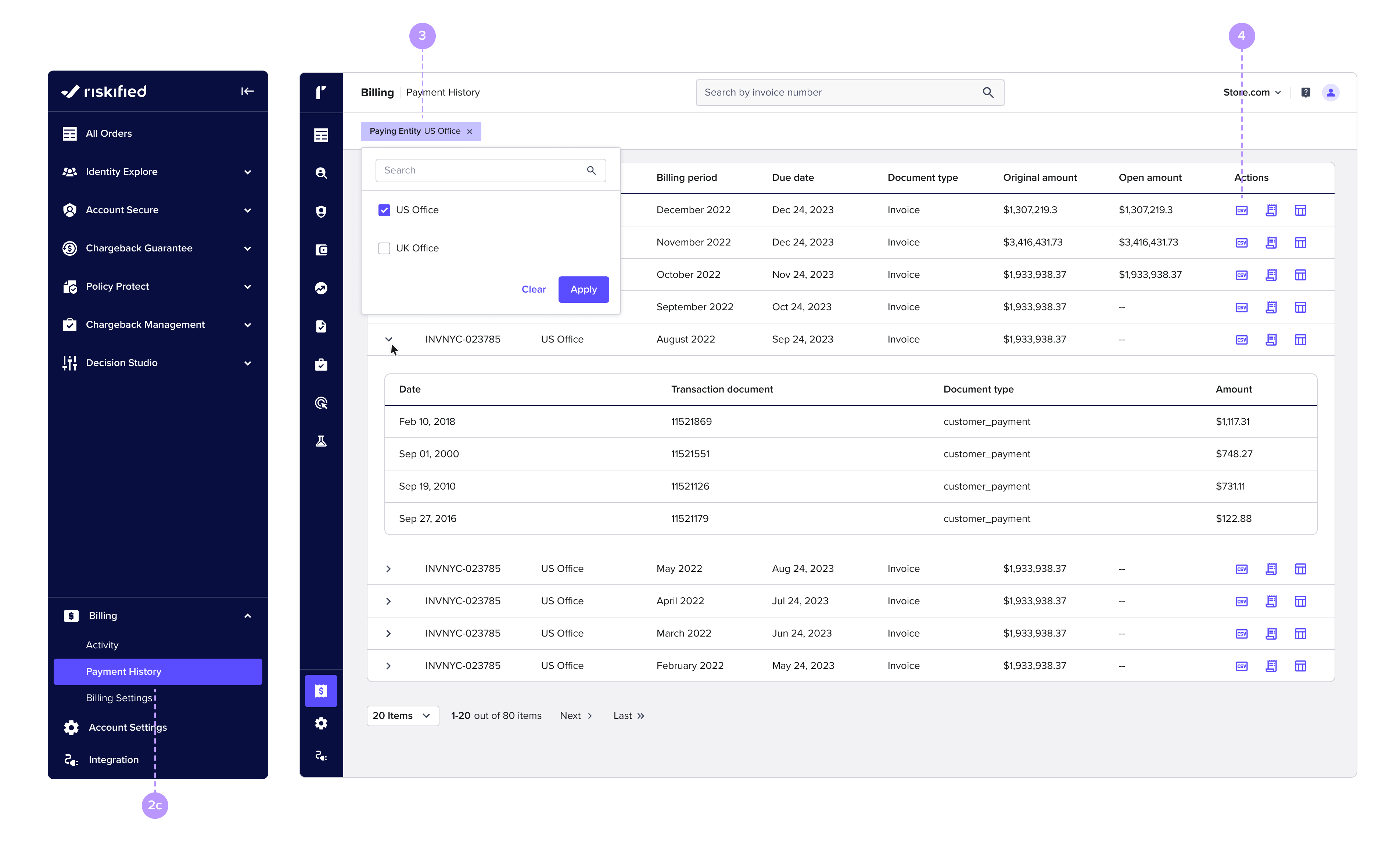This screenshot has height=849, width=1400.
Task: Open the help question icon in header
Action: point(1306,92)
